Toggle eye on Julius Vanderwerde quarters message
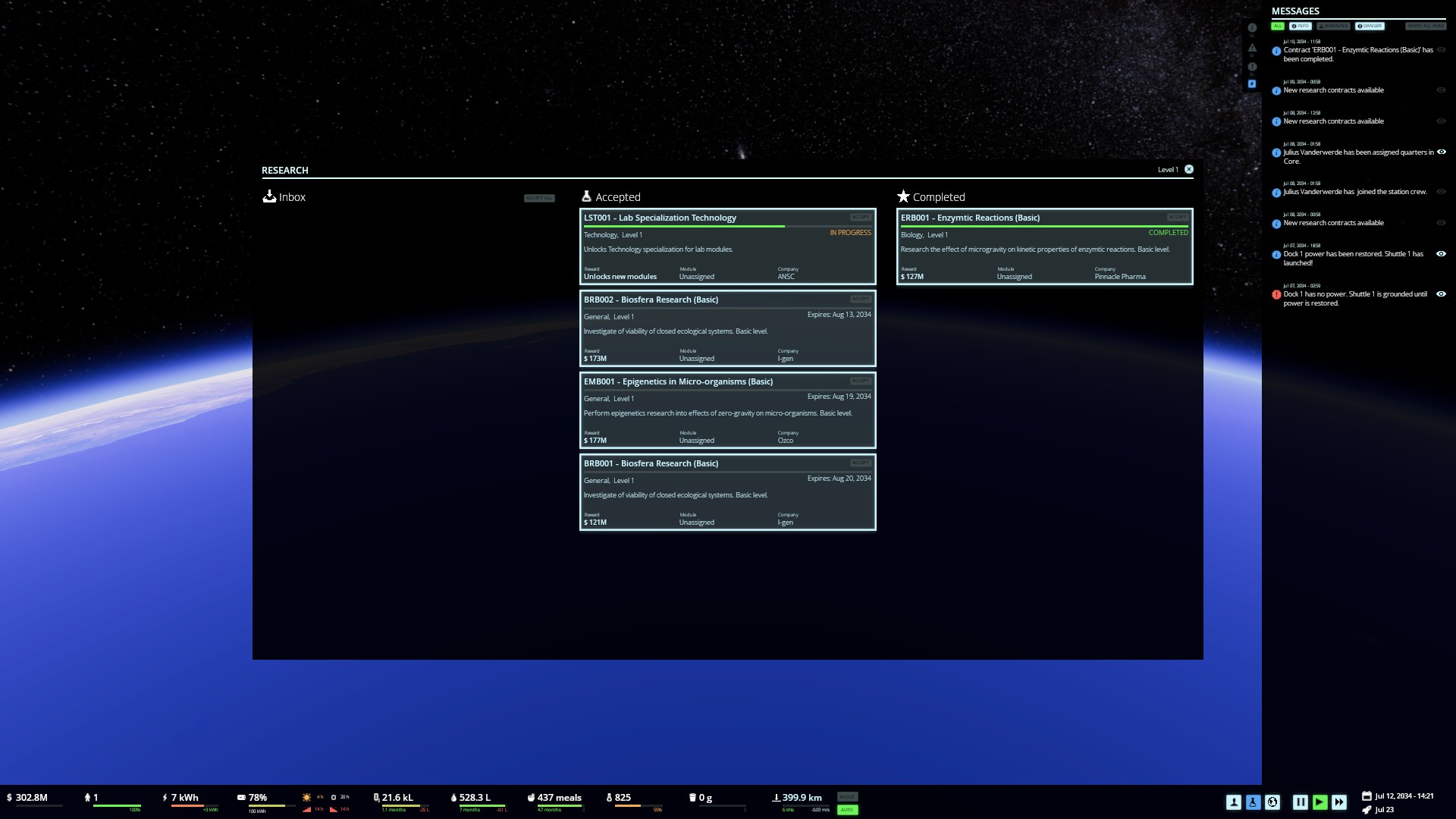 pyautogui.click(x=1442, y=152)
